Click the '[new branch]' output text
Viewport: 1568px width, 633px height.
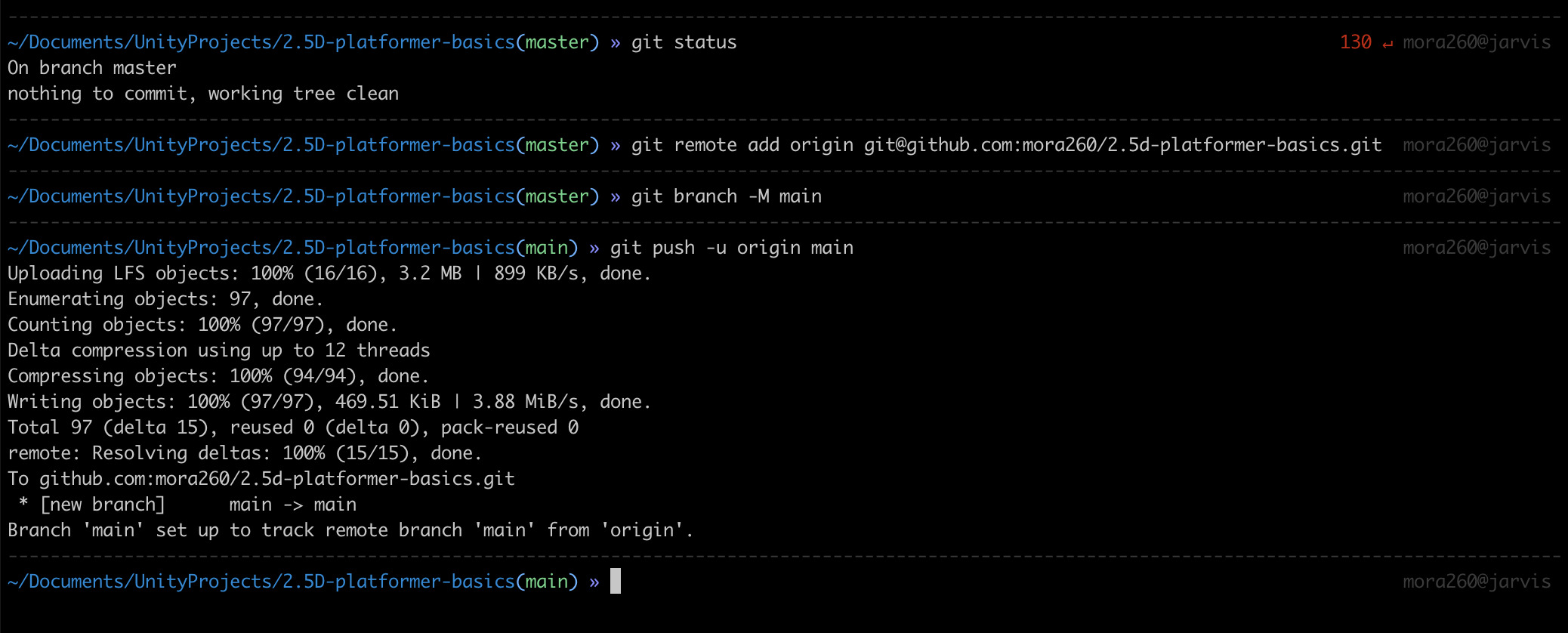click(x=103, y=505)
